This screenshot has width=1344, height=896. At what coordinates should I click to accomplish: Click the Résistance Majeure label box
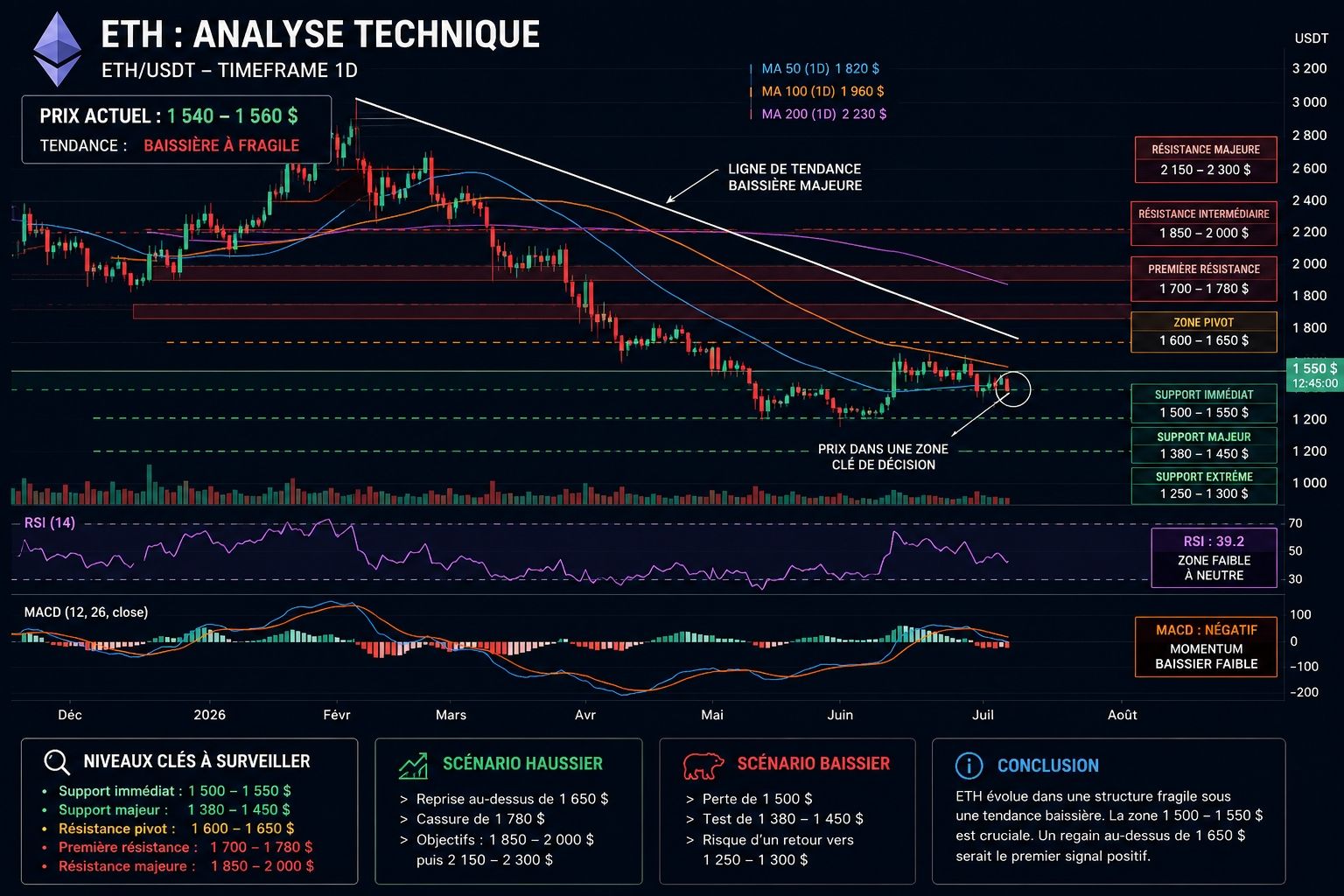point(1206,159)
